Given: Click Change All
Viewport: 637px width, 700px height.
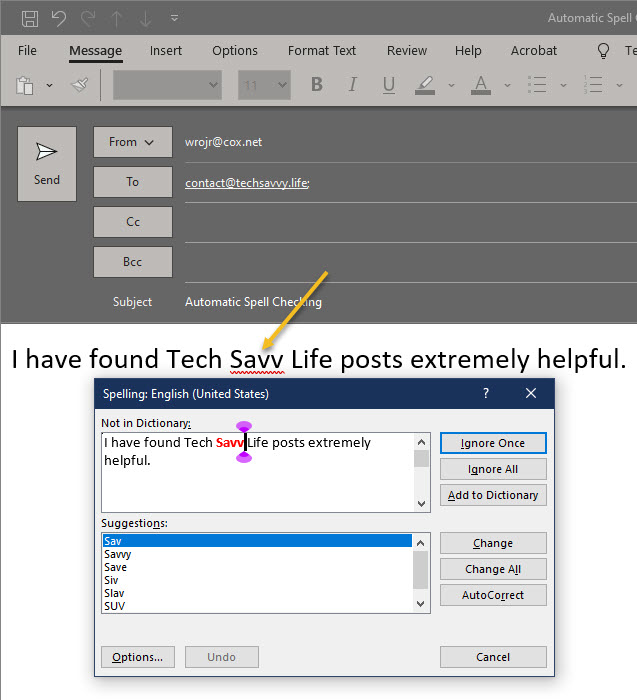Looking at the screenshot, I should [493, 569].
